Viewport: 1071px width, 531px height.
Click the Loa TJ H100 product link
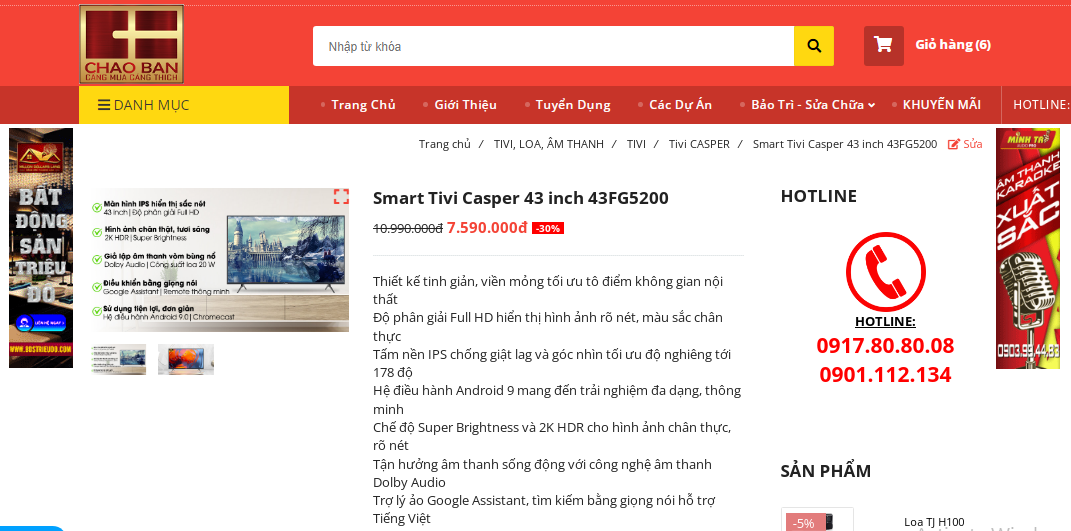(934, 522)
